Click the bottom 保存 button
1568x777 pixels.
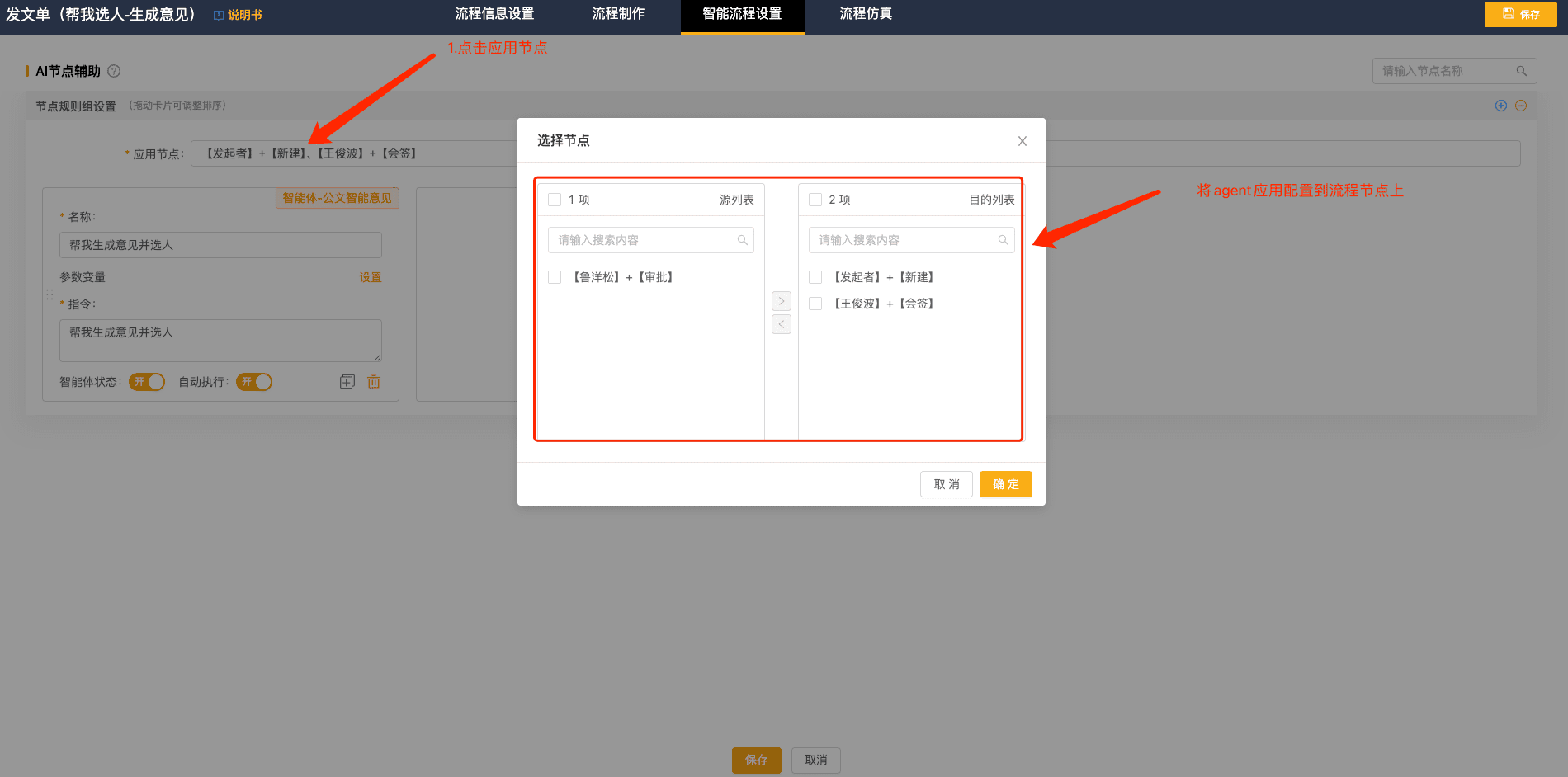[757, 761]
